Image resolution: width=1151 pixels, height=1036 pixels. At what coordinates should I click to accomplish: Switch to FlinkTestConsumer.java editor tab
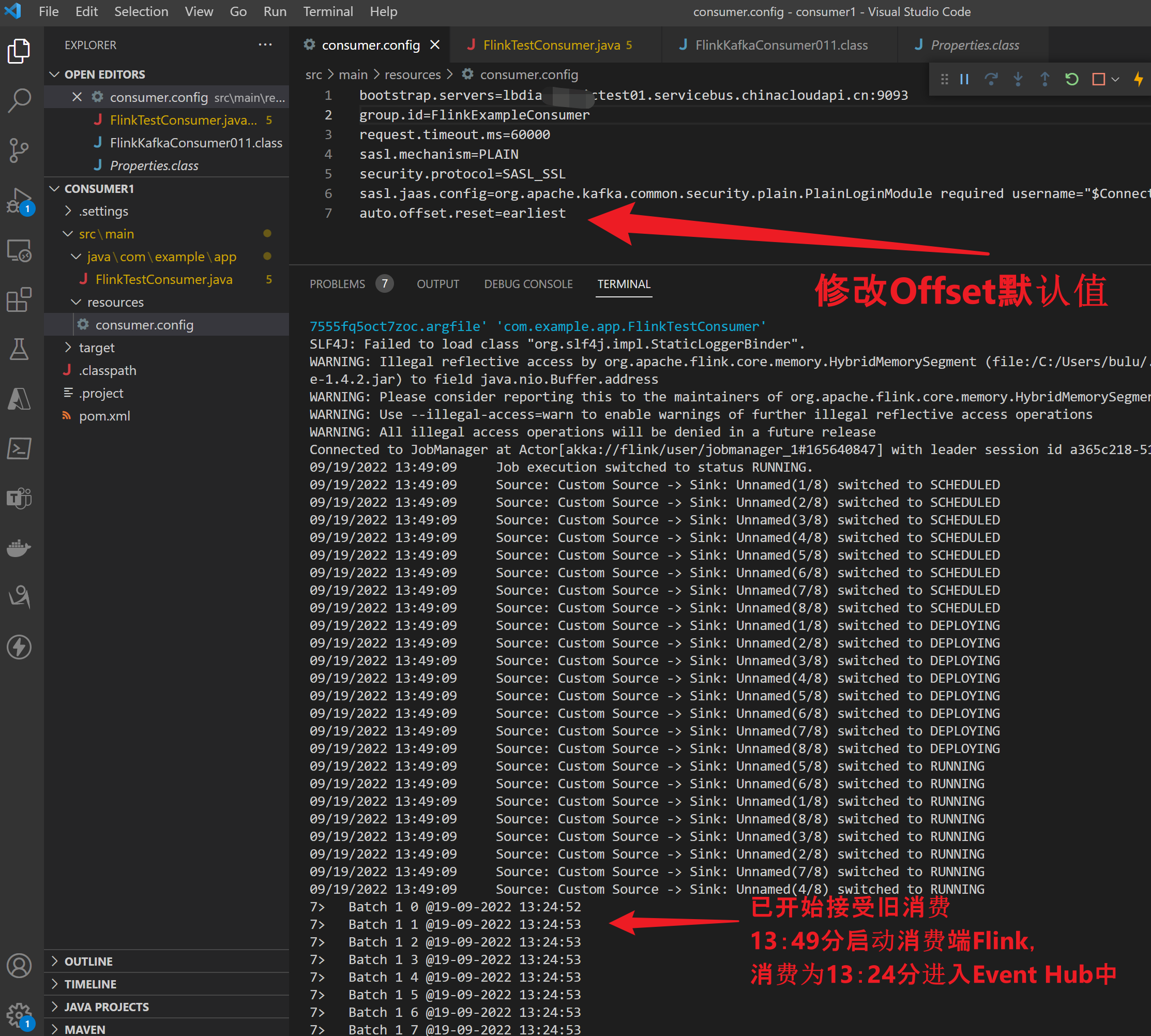click(551, 45)
